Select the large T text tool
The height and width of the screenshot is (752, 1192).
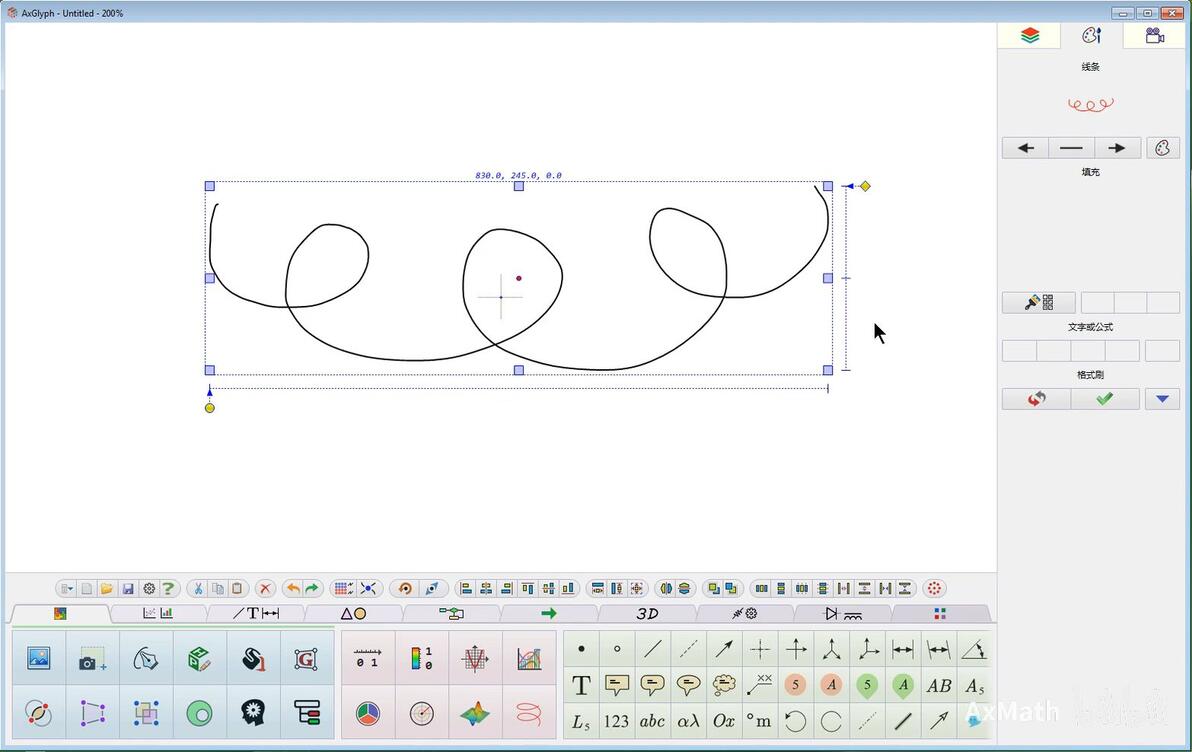581,685
